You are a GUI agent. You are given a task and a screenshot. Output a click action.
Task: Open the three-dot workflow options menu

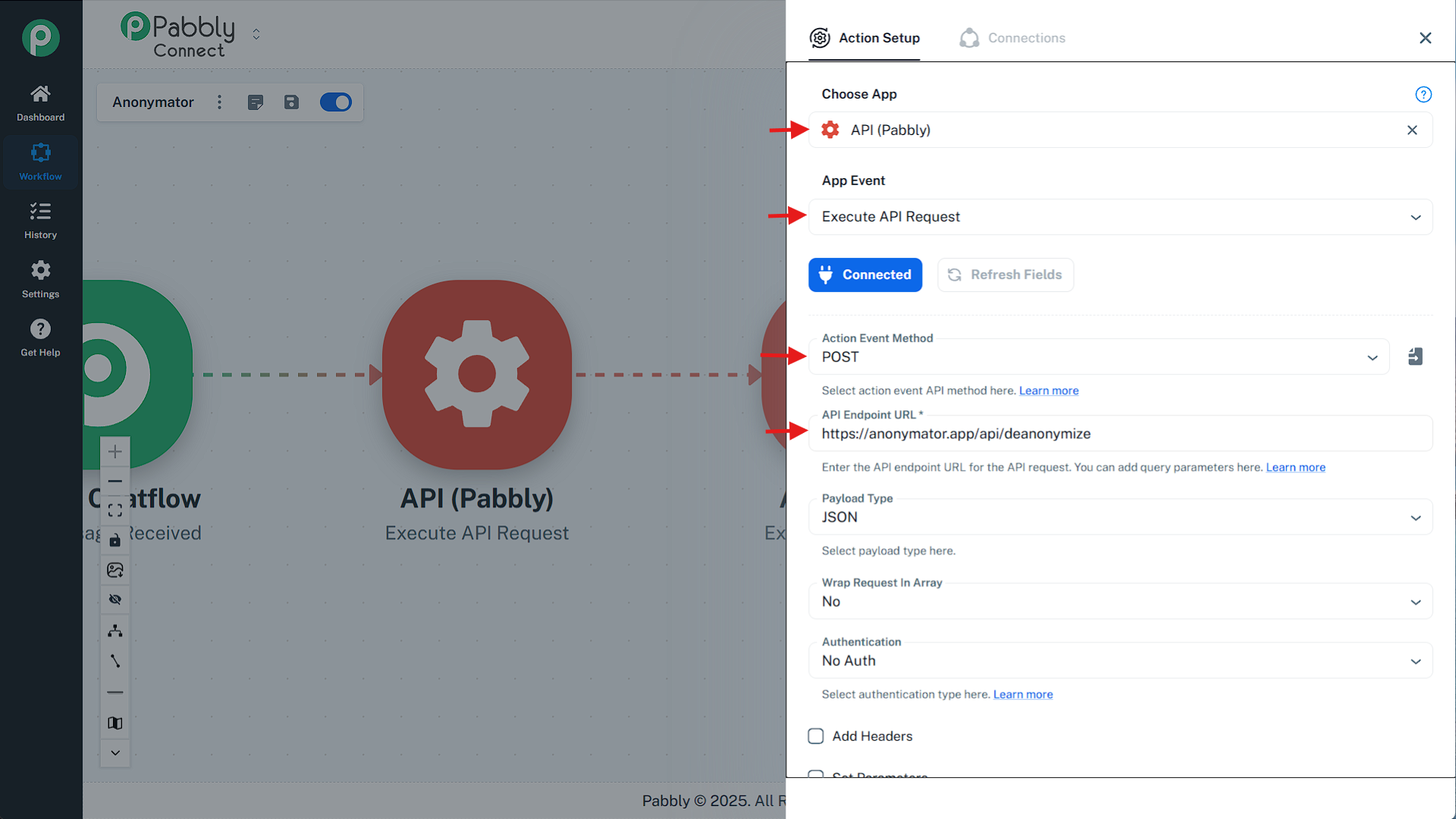pos(219,102)
